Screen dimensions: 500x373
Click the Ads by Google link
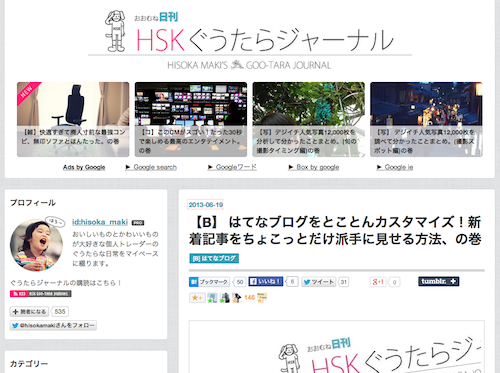coord(84,167)
